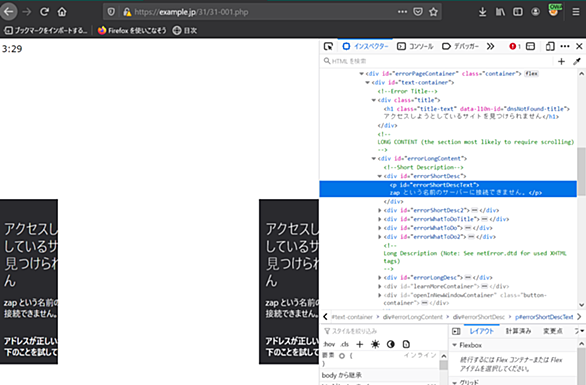Open the 変更点 sidebar tab
Viewport: 586px width, 385px height.
[x=553, y=331]
